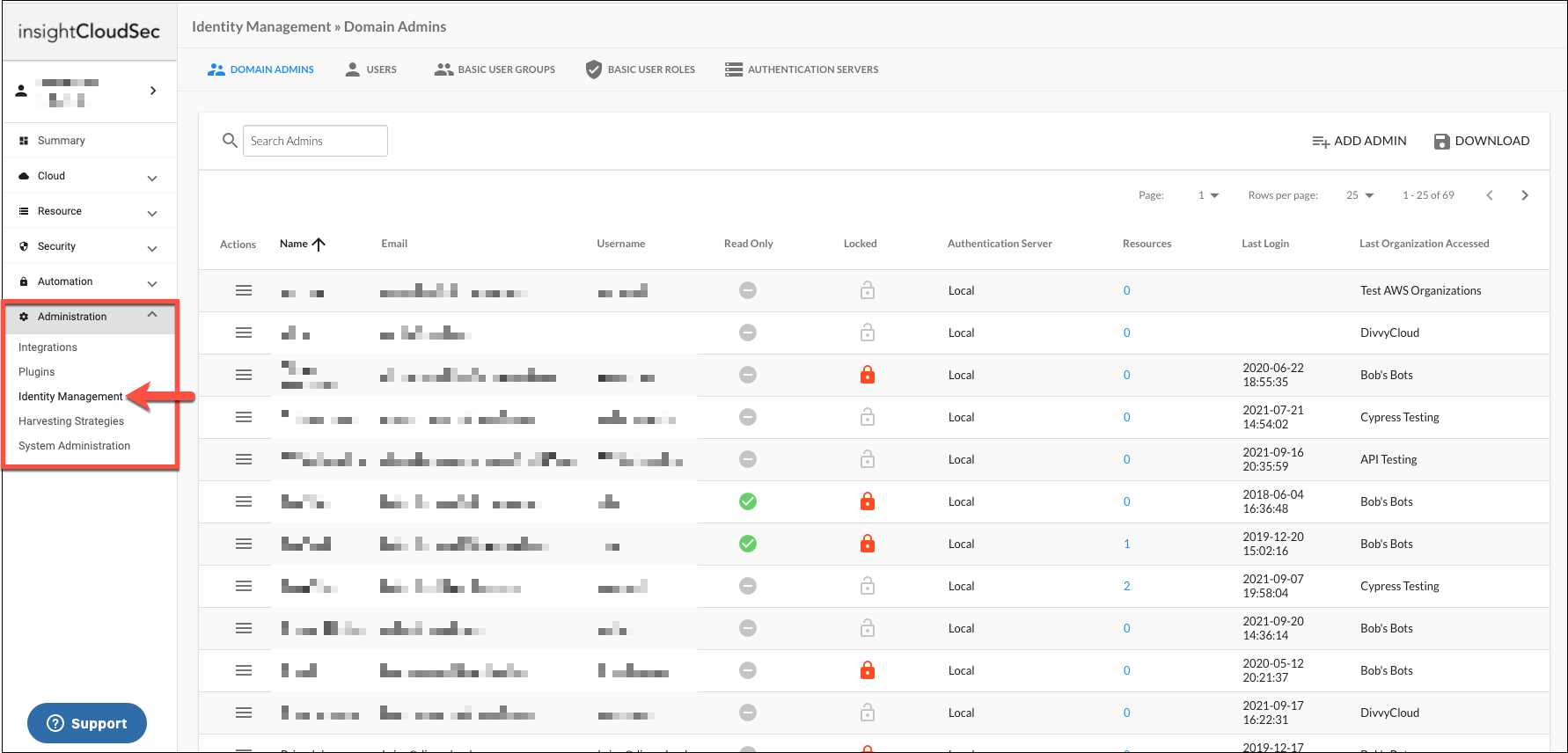
Task: Click read-only icon in API Testing row
Action: point(748,459)
